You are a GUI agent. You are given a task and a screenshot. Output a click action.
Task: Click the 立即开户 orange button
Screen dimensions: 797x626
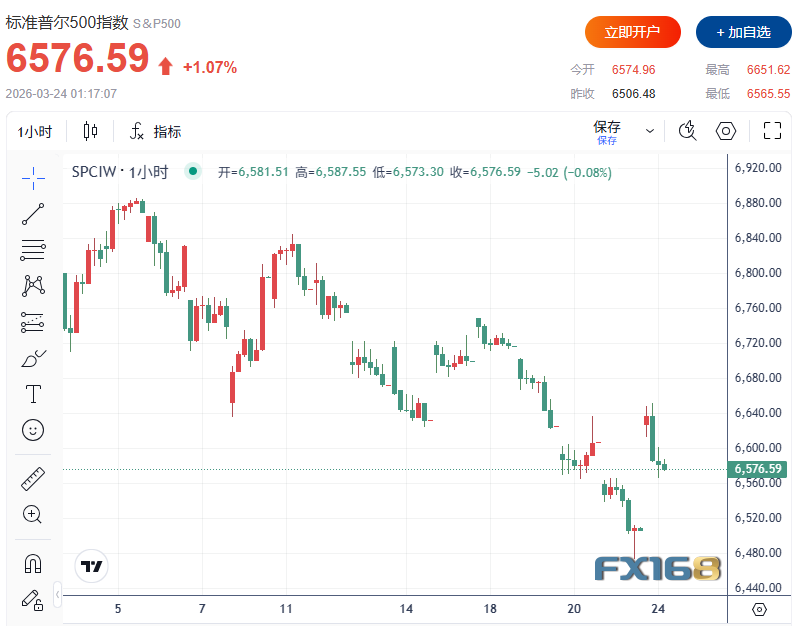click(632, 32)
